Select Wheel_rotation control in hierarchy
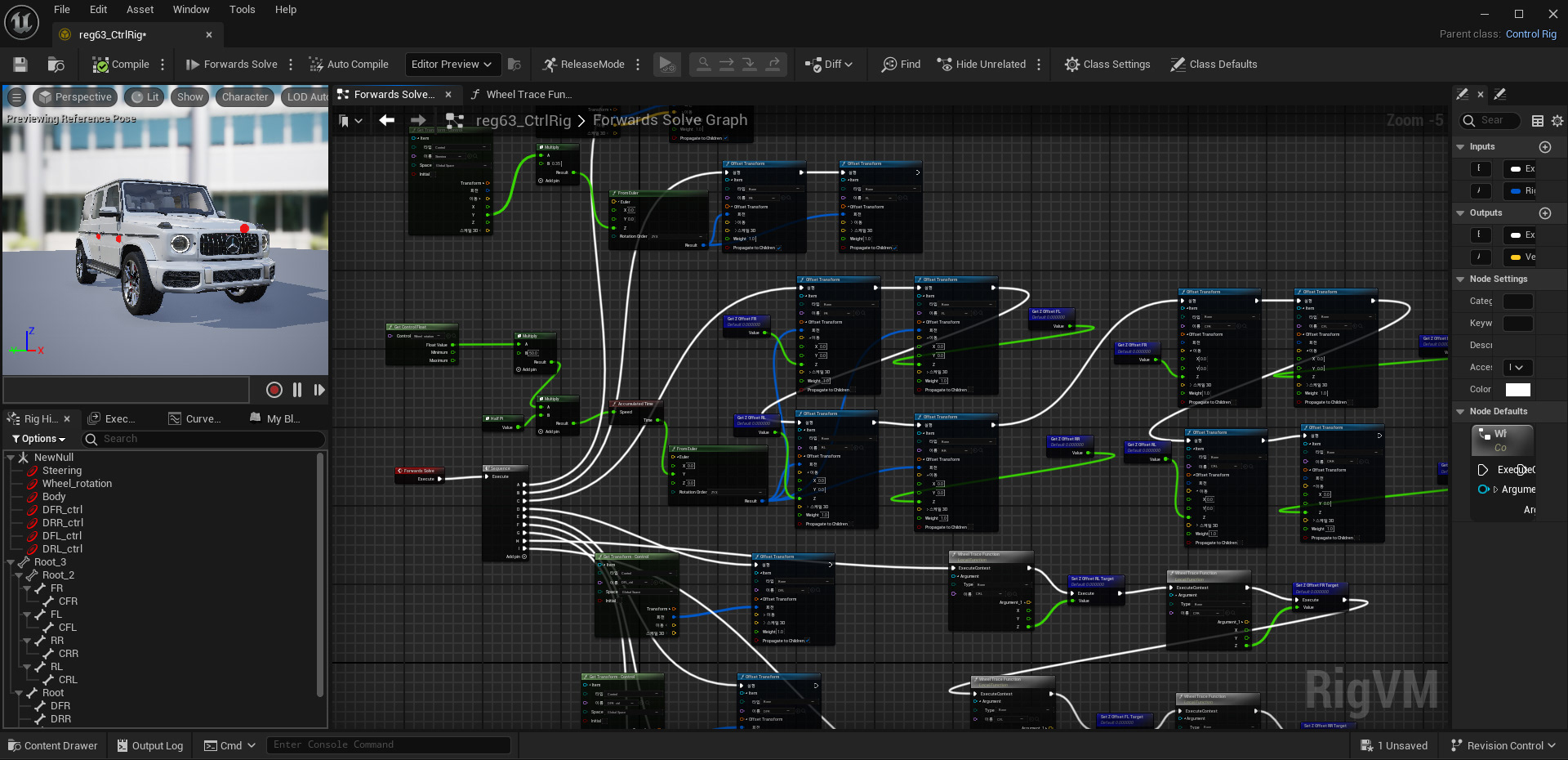Viewport: 1568px width, 760px height. click(78, 484)
